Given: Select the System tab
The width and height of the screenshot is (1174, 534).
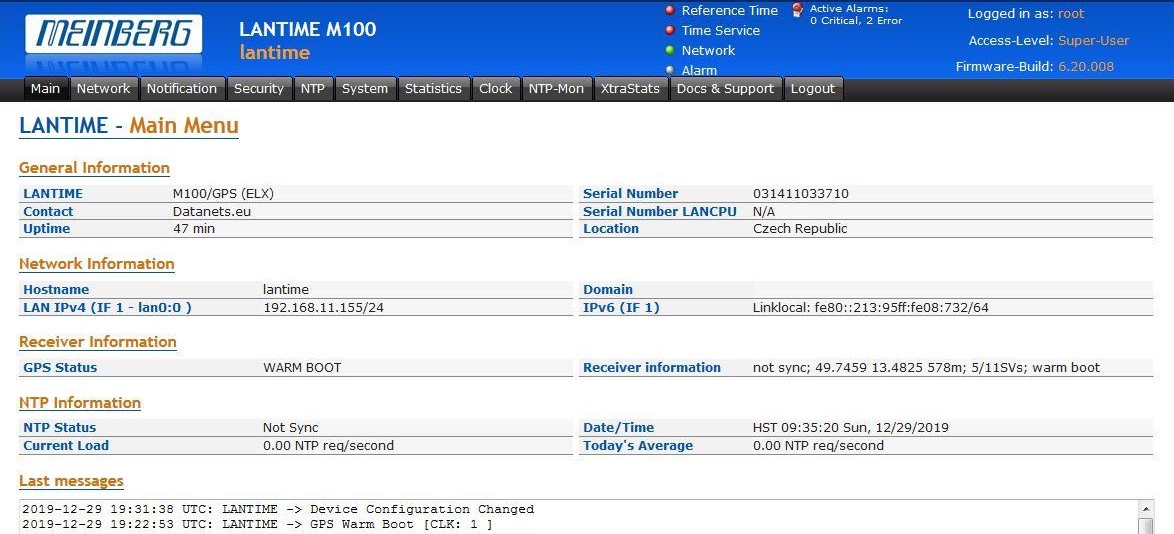Looking at the screenshot, I should coord(365,88).
